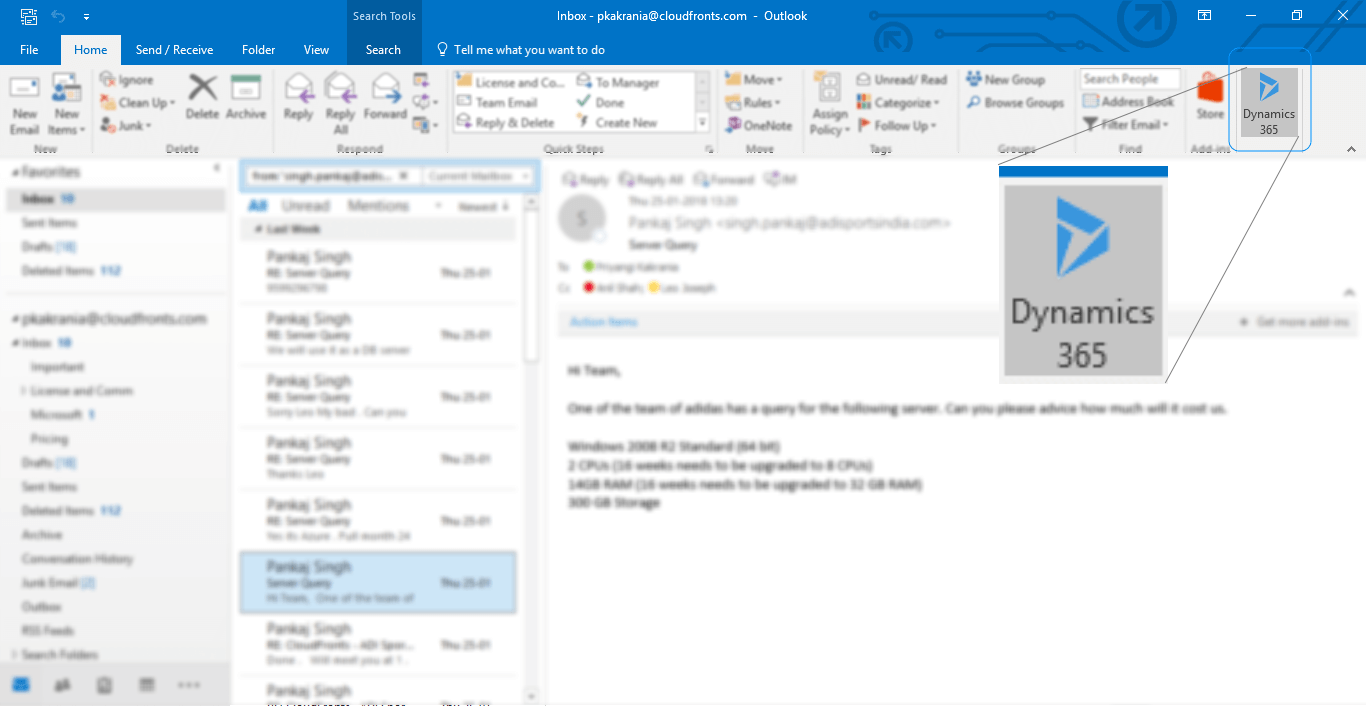Click the IM button in the reading pane
This screenshot has height=706, width=1366.
point(779,180)
